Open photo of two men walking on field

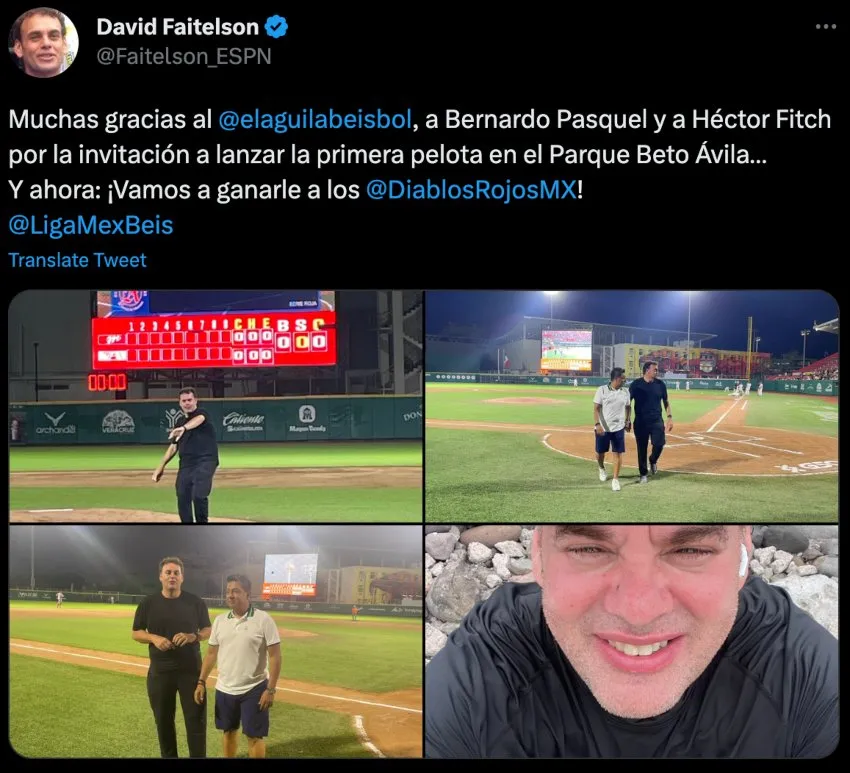click(x=632, y=406)
